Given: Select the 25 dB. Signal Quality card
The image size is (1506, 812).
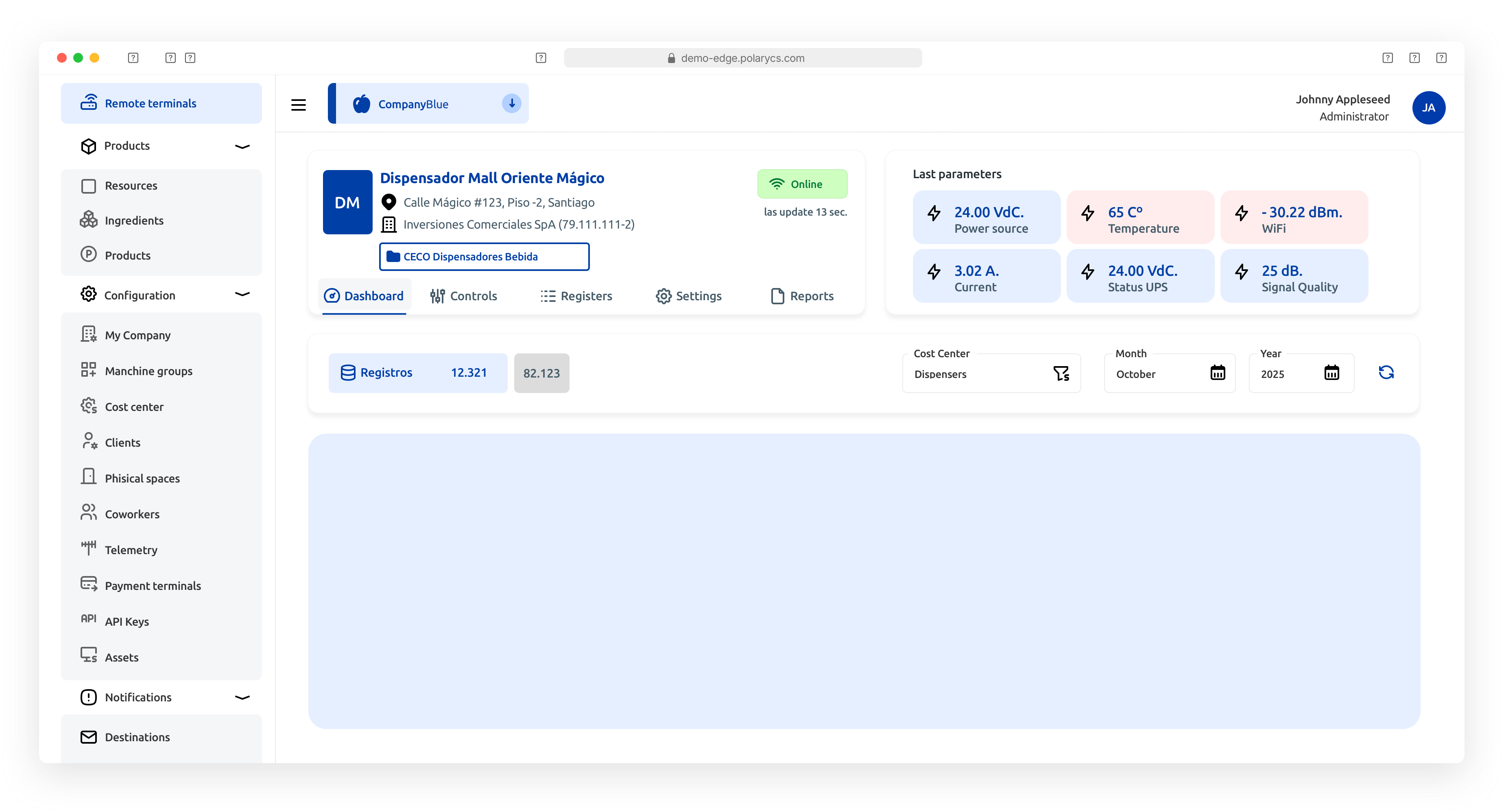Looking at the screenshot, I should pyautogui.click(x=1294, y=276).
